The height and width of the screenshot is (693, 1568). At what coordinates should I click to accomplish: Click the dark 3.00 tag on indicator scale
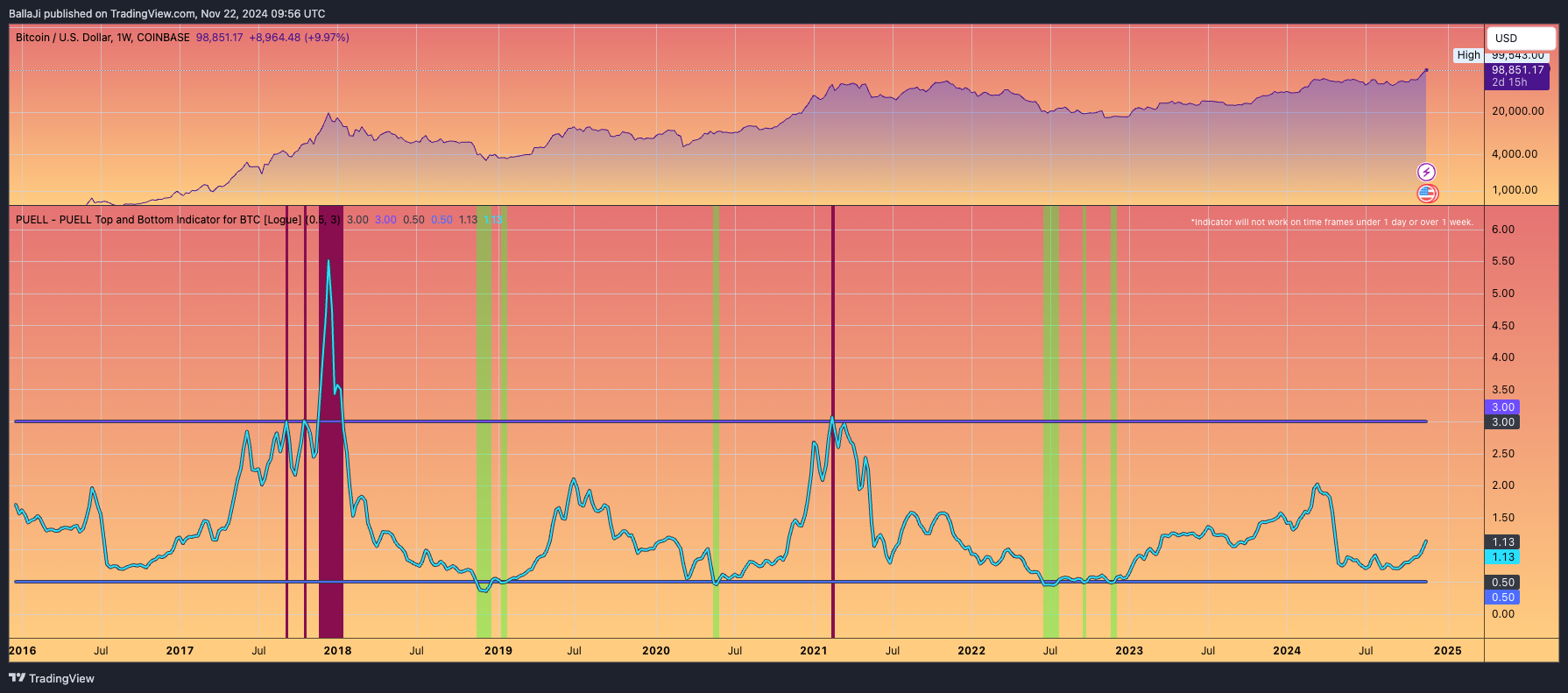pos(1502,422)
